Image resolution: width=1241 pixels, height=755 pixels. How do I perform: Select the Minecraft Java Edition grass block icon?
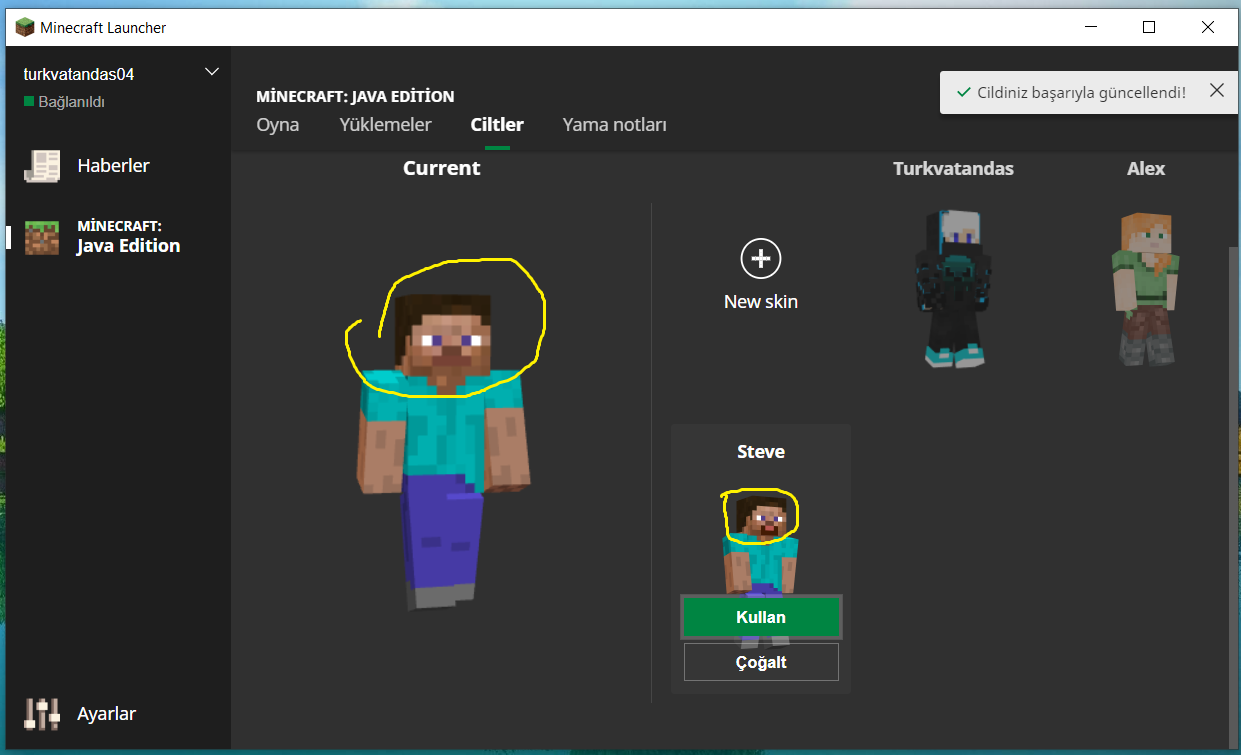point(42,237)
